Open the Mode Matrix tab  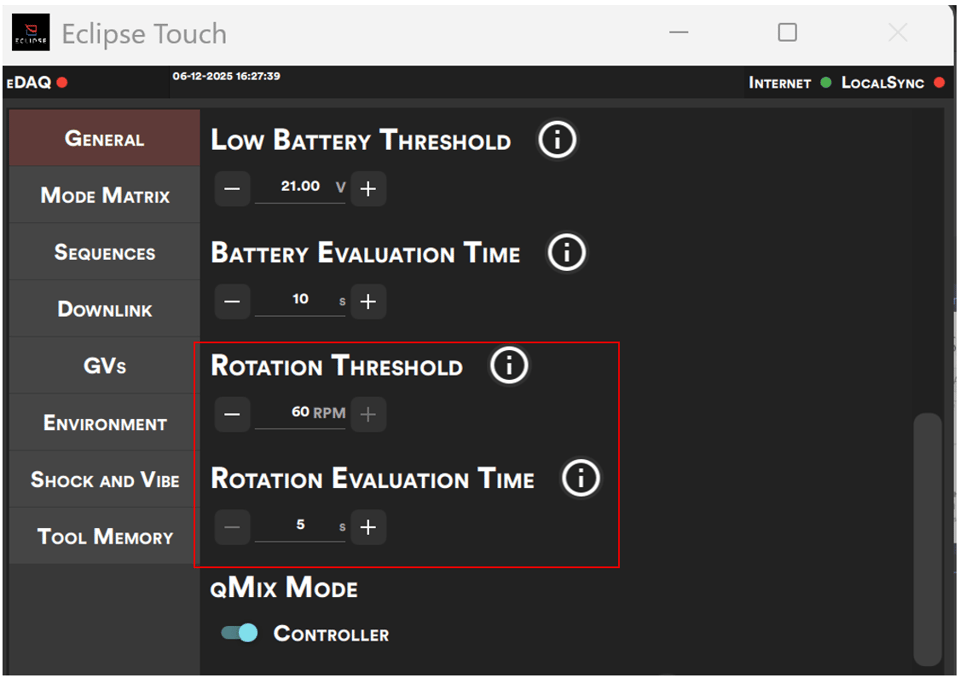(x=105, y=195)
